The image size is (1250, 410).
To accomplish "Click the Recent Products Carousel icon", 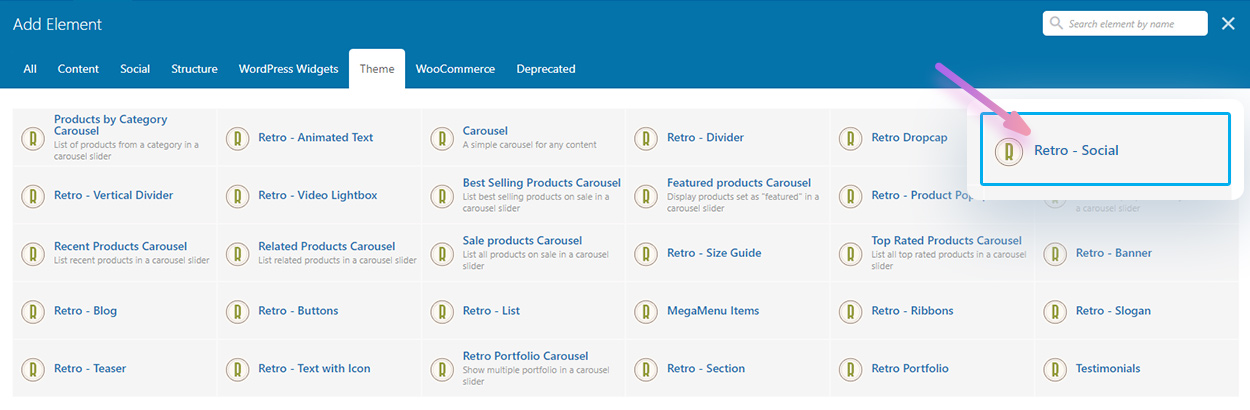I will point(34,253).
